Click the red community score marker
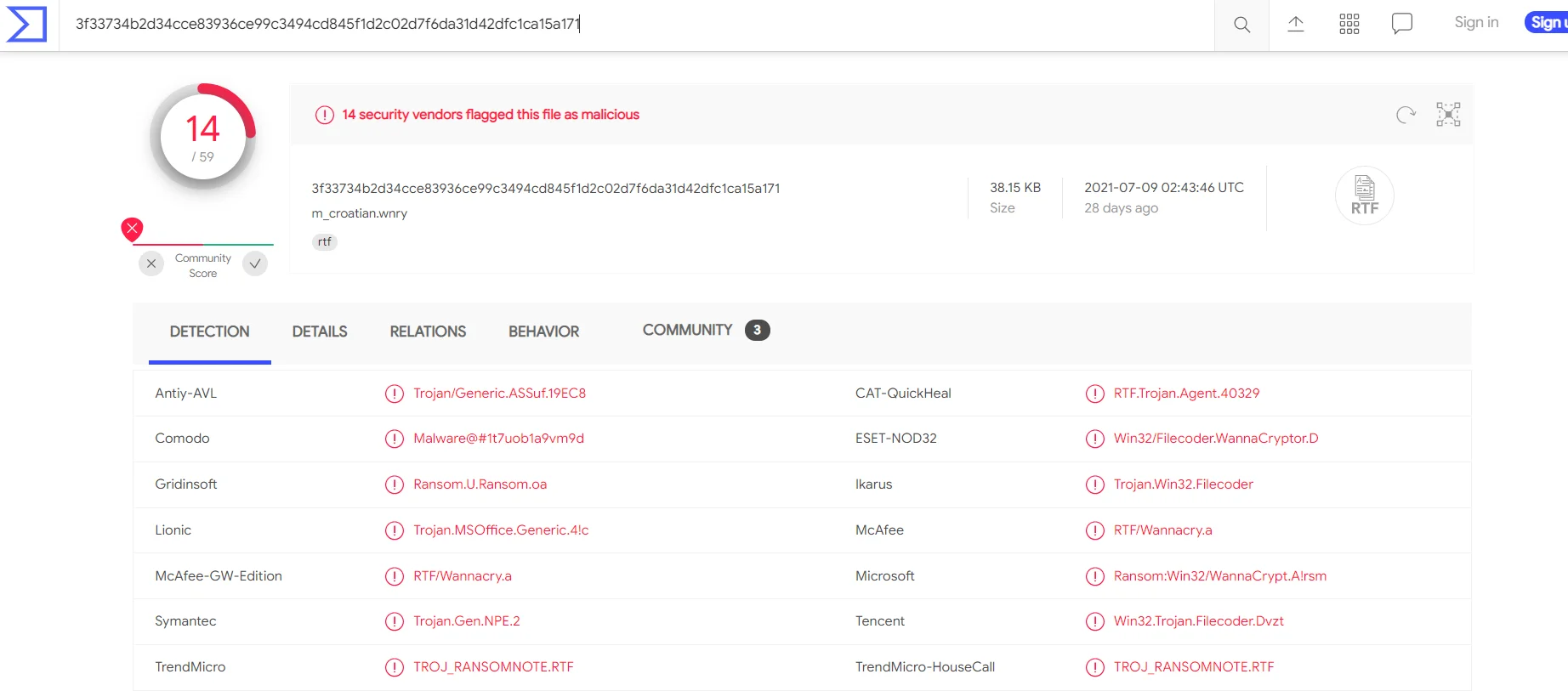1568x691 pixels. (x=132, y=229)
